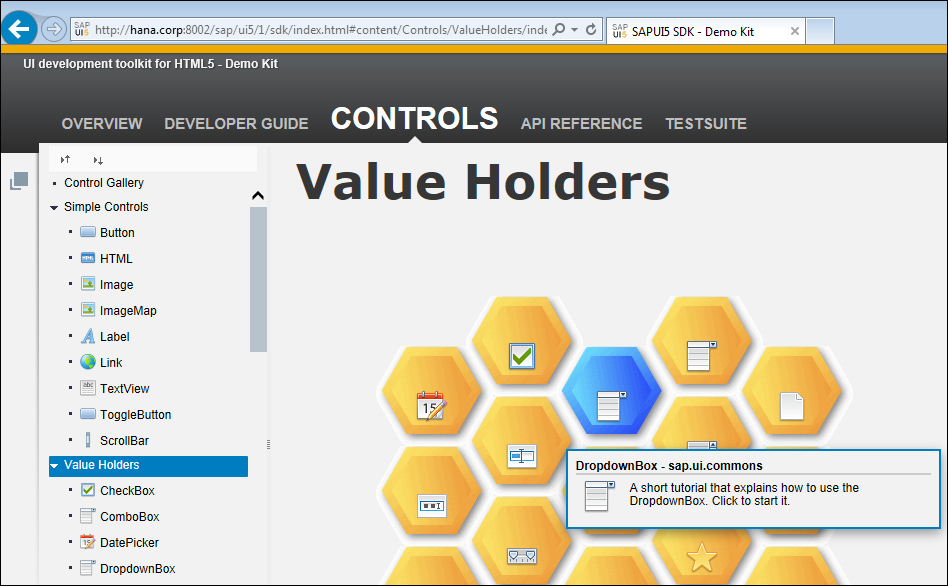Click the HTML control icon in tree
Screen dimensions: 948x586
88,258
